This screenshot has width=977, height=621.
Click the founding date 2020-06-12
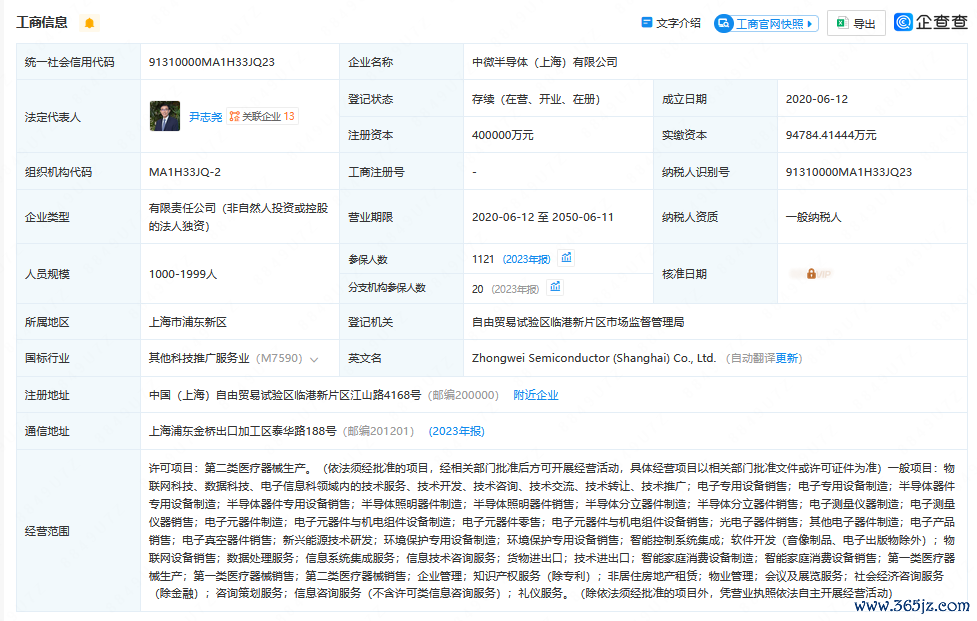tap(817, 99)
